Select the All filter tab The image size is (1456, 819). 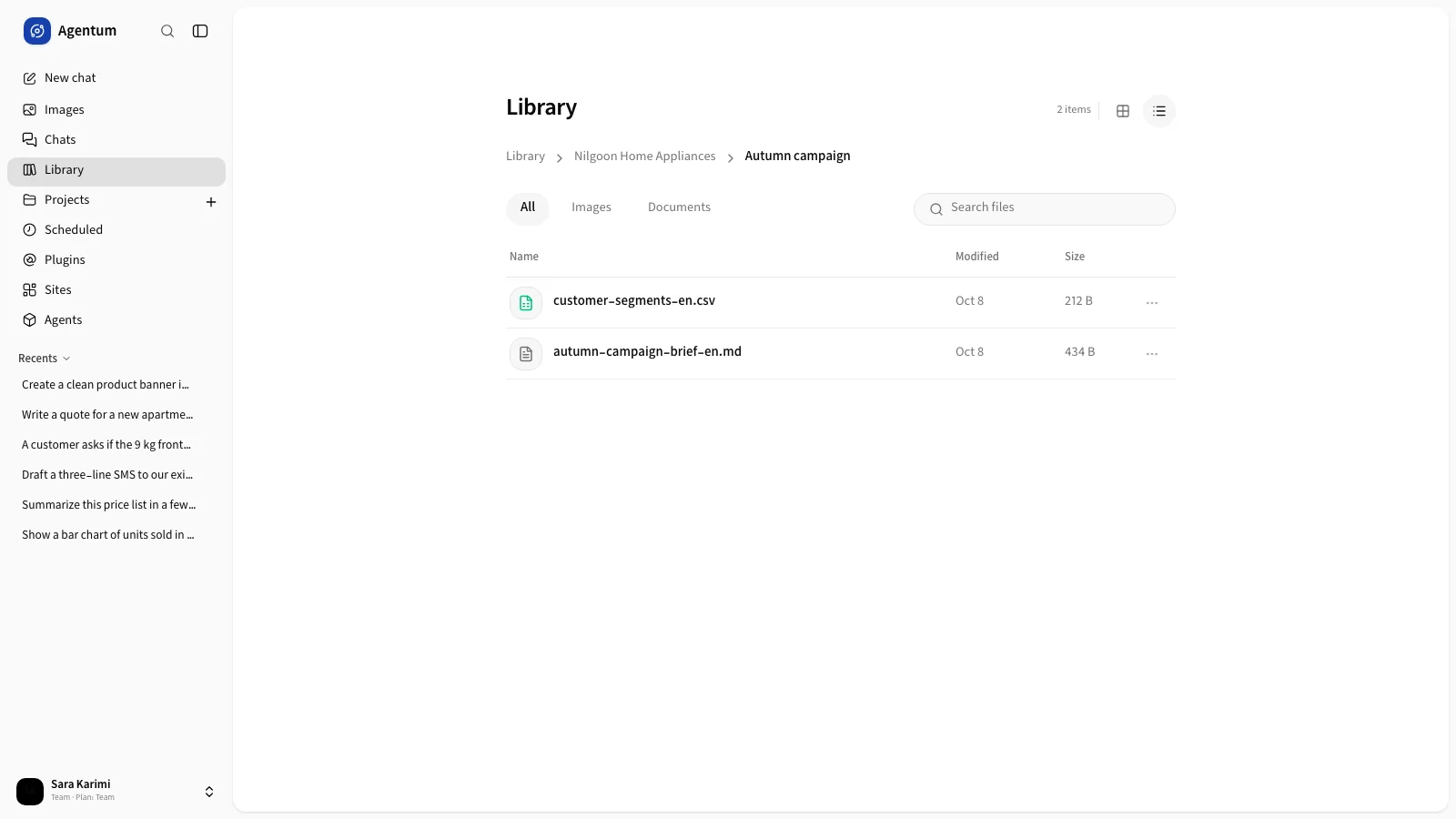tap(528, 207)
